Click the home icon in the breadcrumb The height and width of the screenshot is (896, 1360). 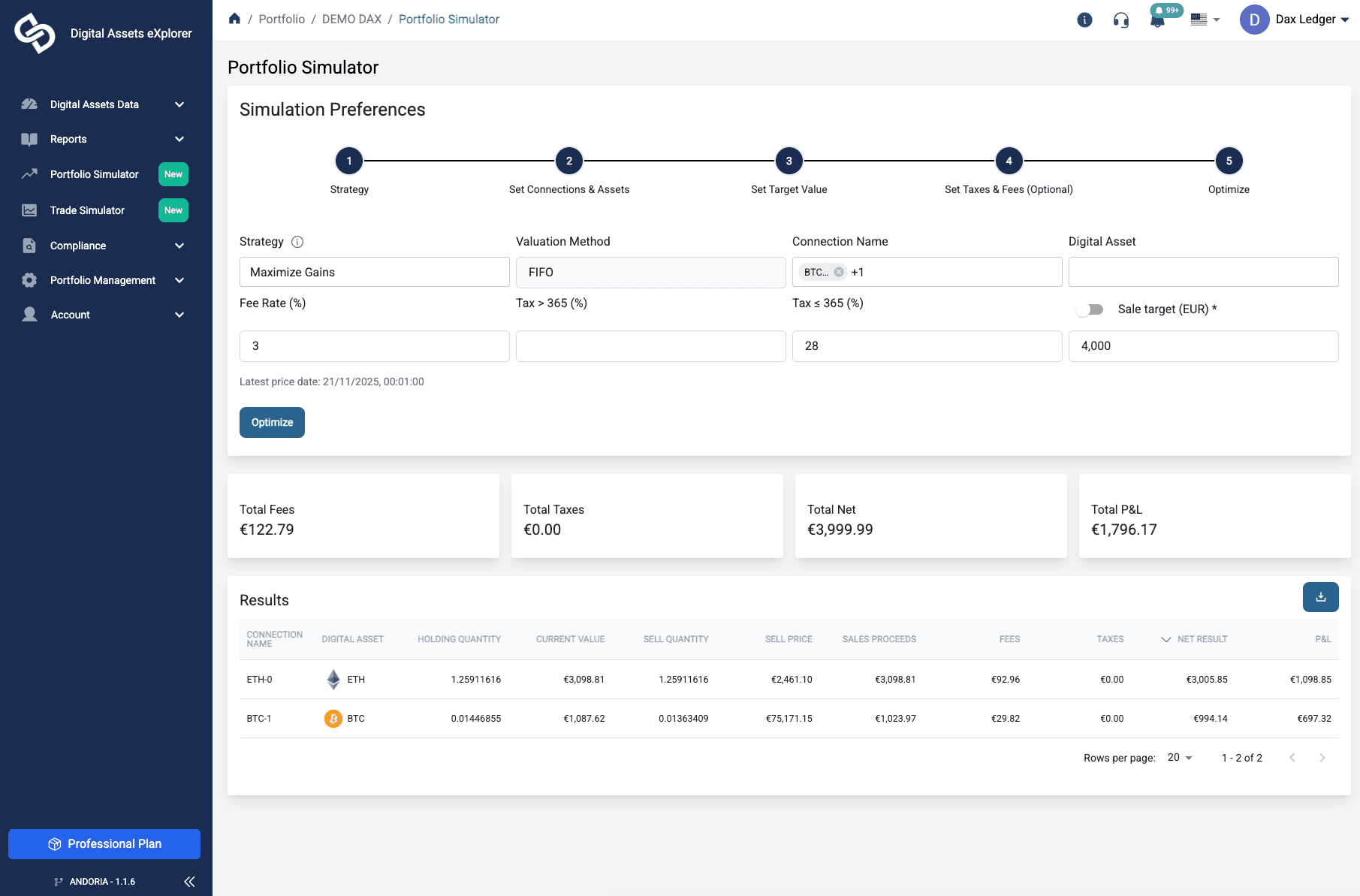click(234, 18)
